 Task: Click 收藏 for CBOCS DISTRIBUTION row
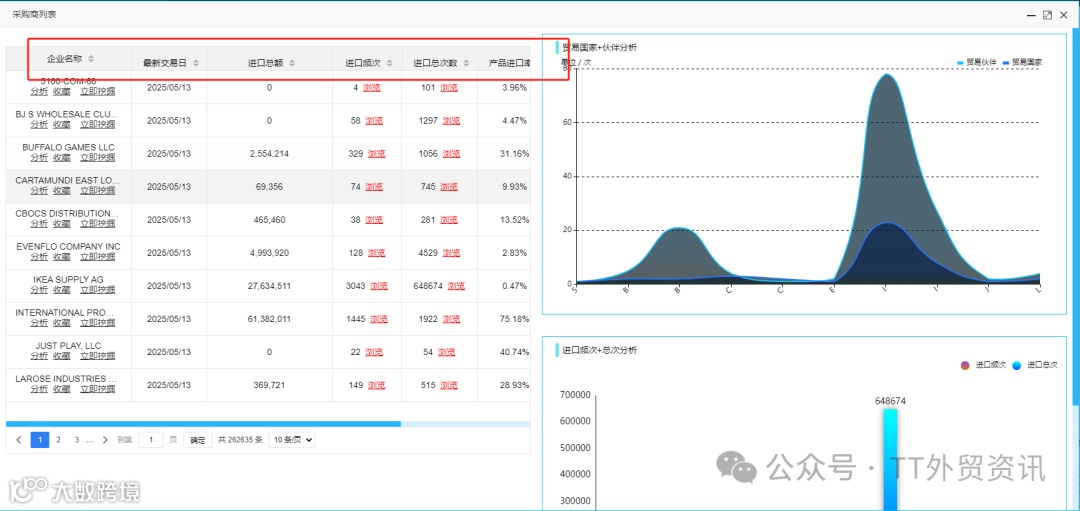click(62, 223)
